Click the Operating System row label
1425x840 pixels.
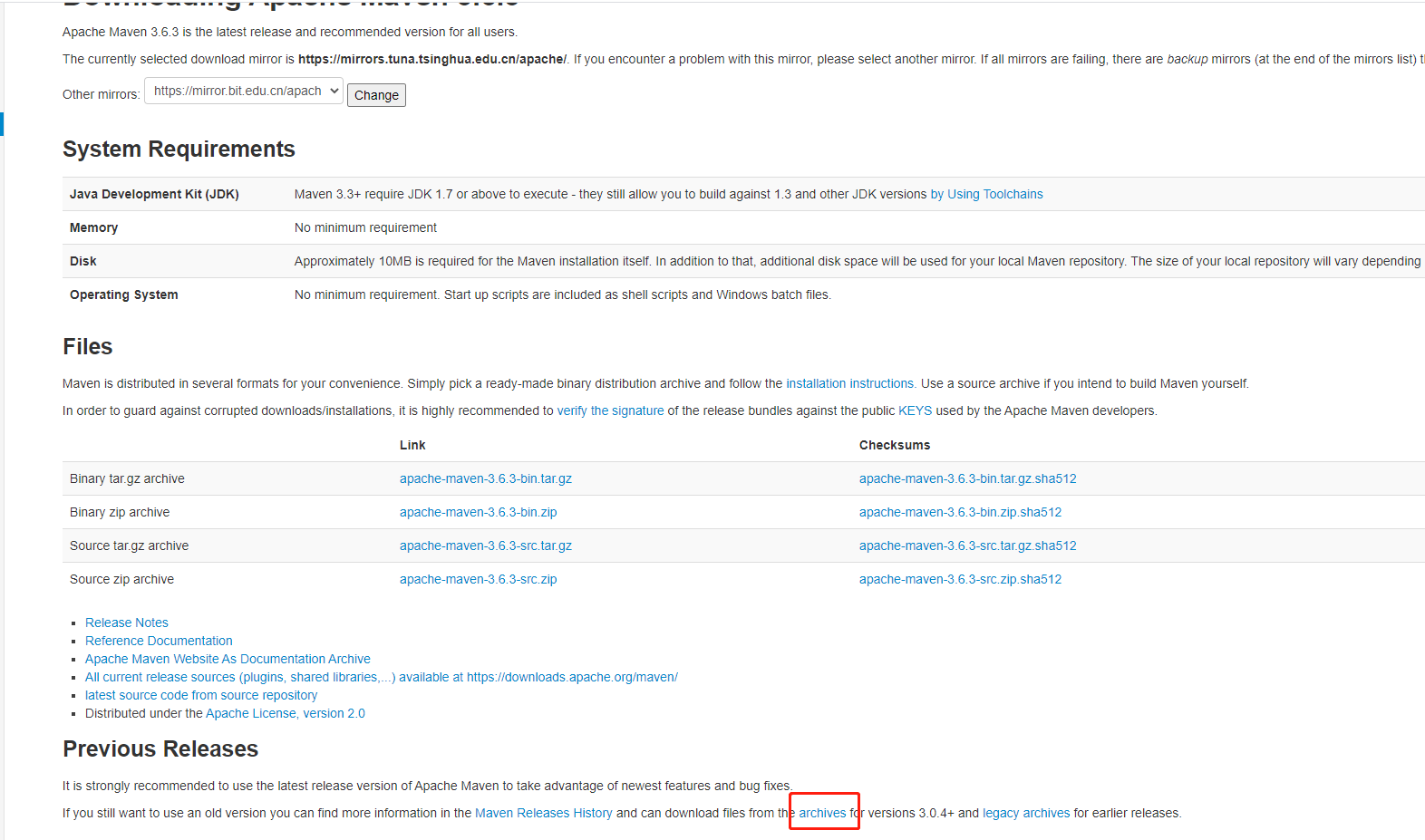coord(124,294)
